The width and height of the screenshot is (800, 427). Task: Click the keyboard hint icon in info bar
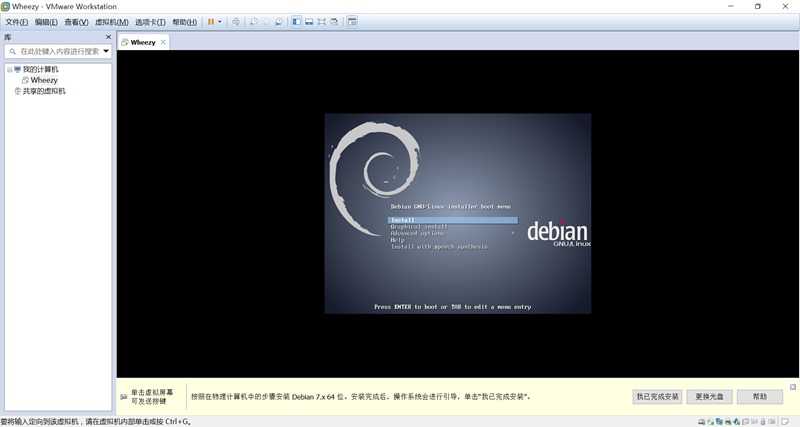click(x=123, y=396)
